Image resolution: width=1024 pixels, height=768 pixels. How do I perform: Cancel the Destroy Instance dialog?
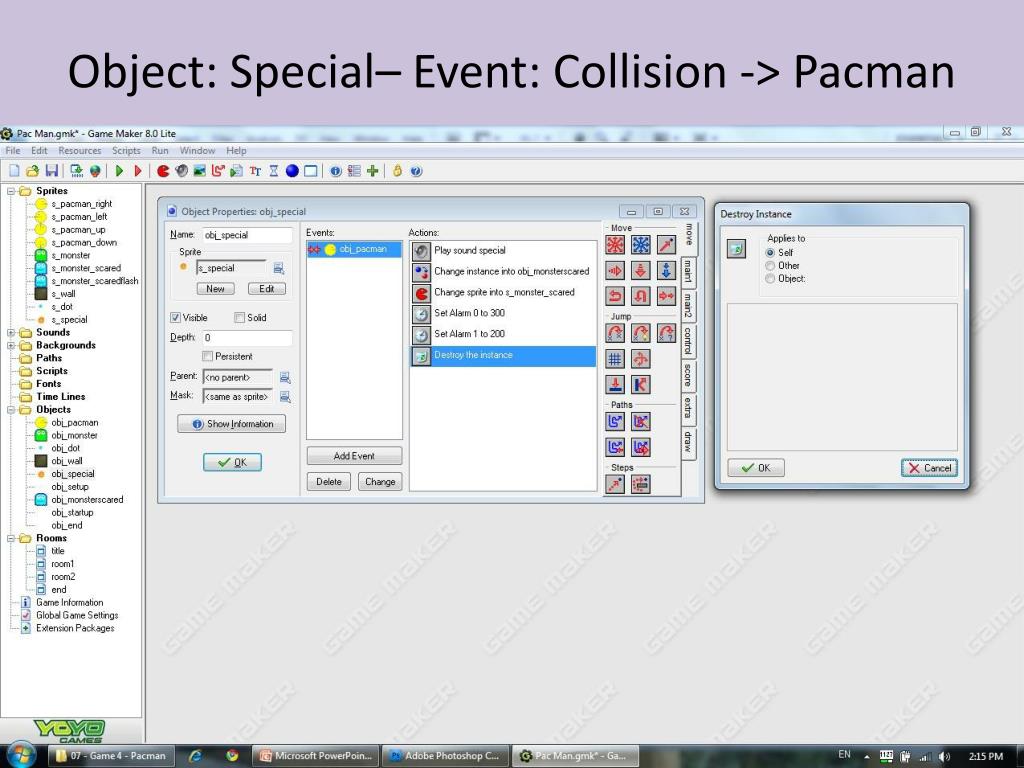929,468
